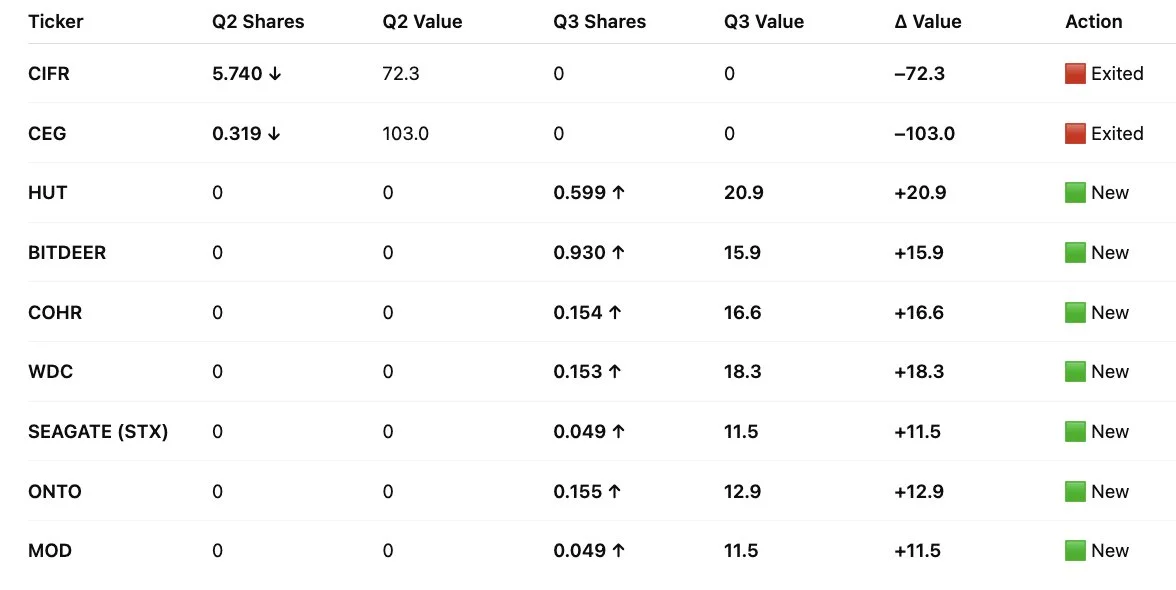Click the up arrow beside 0.930
The height and width of the screenshot is (590, 1176).
[618, 253]
